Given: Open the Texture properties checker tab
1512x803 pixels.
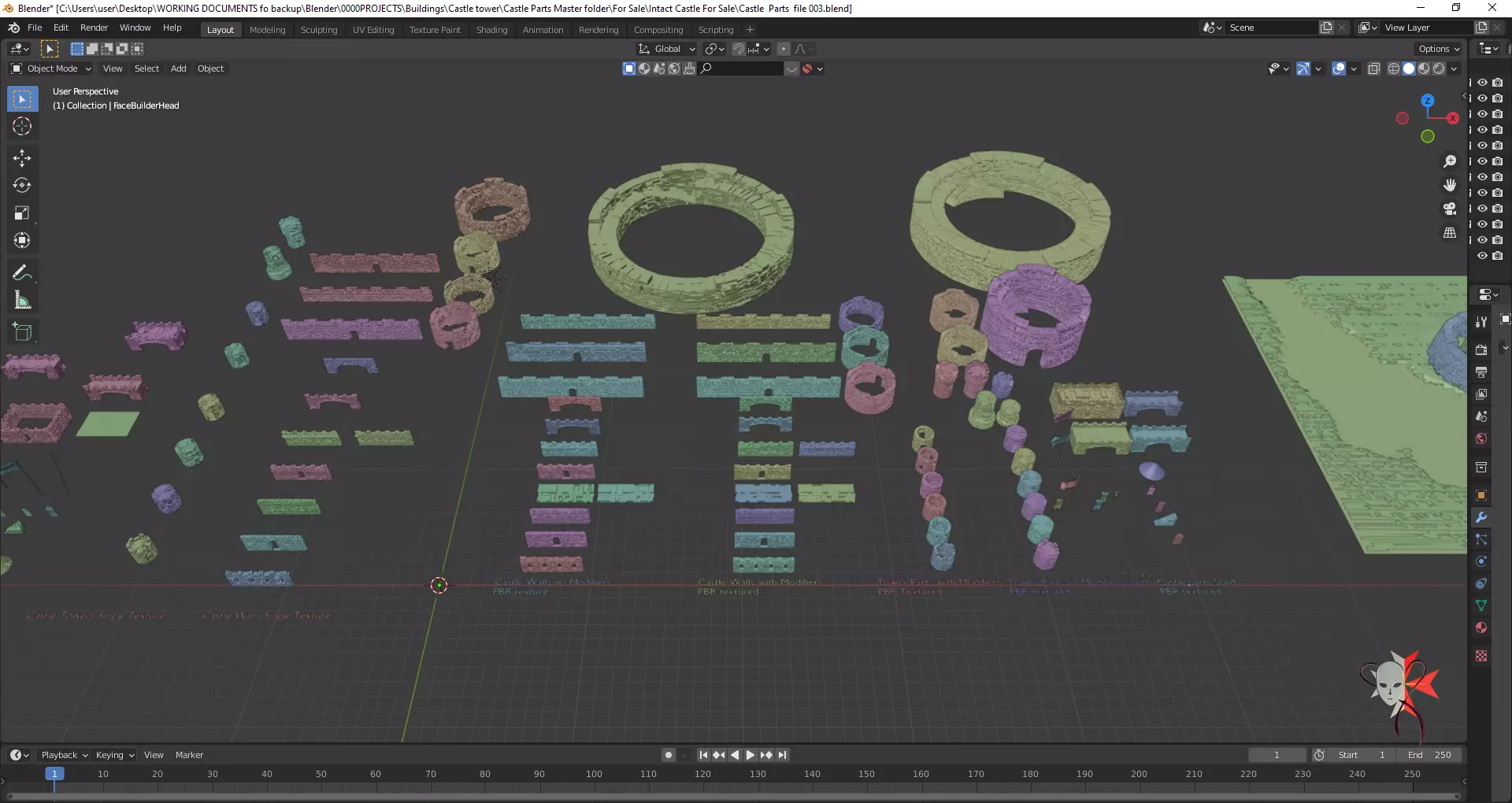Looking at the screenshot, I should [1481, 656].
